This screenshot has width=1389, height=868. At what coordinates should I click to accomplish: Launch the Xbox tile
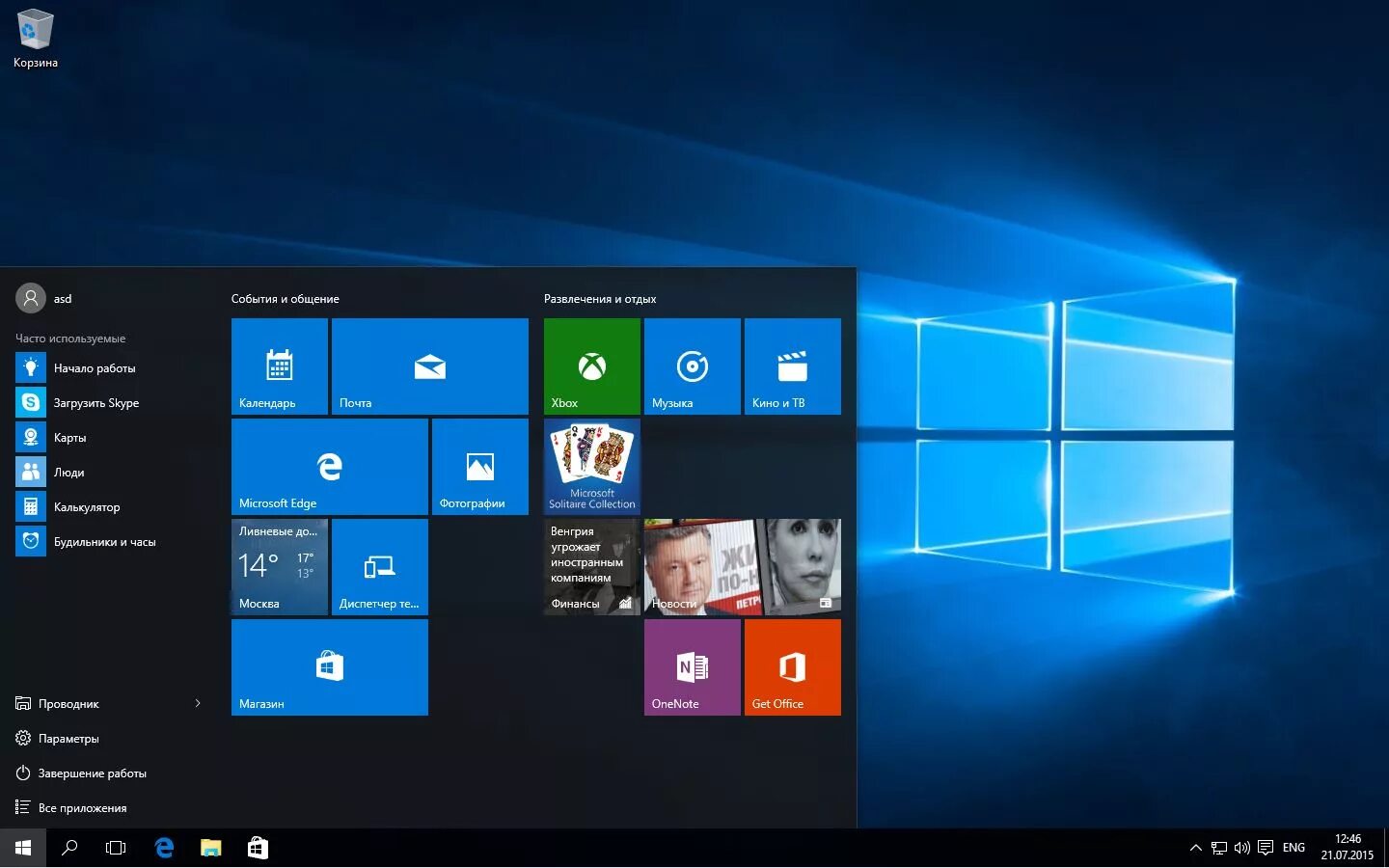tap(592, 366)
